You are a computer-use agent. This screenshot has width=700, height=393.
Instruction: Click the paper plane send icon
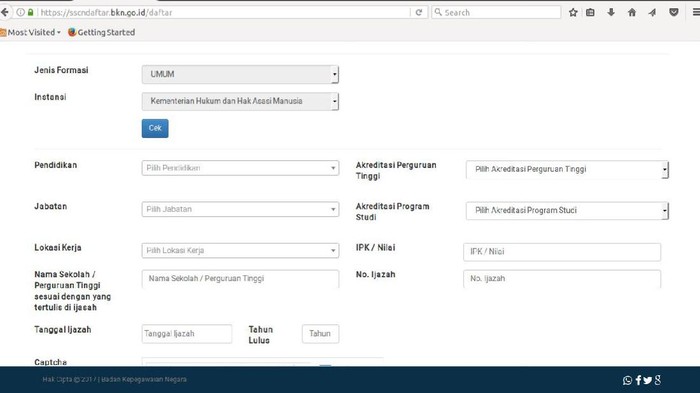pyautogui.click(x=652, y=13)
